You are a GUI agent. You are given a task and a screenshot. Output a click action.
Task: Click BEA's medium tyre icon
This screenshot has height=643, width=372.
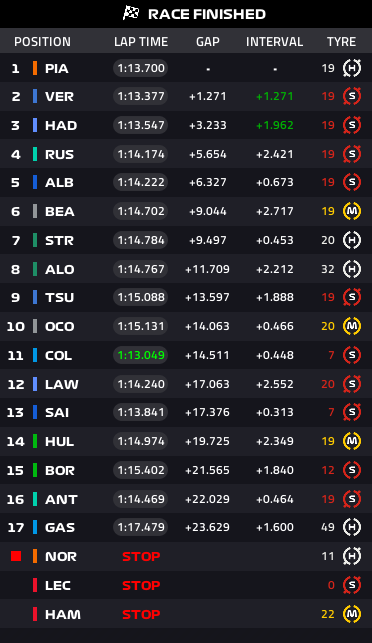[x=352, y=211]
